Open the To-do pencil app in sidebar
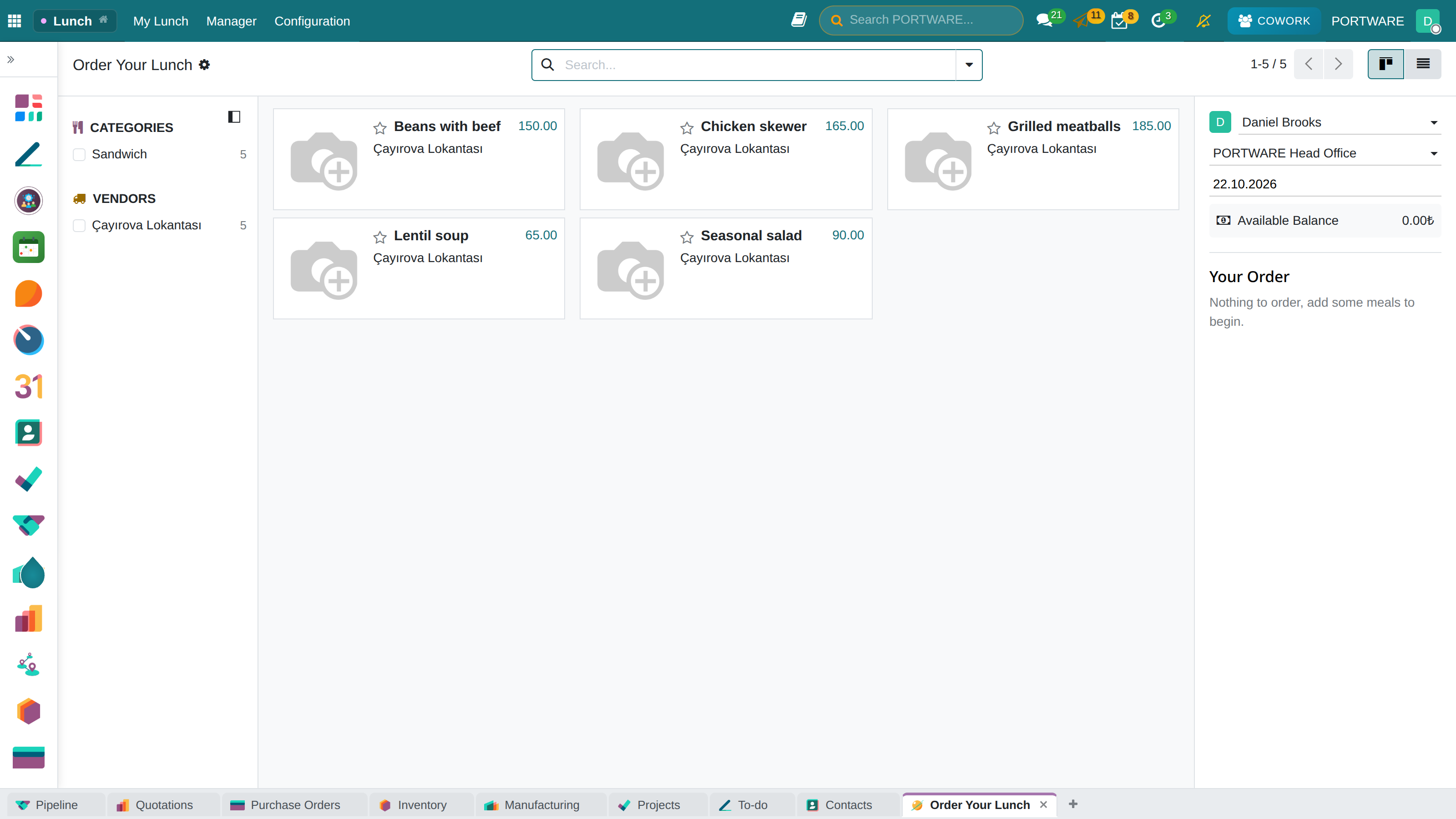Screen dimensions: 1456x819 28,154
